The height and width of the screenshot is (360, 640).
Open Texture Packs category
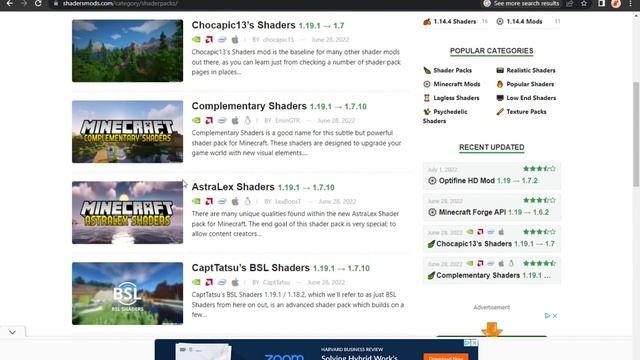526,111
